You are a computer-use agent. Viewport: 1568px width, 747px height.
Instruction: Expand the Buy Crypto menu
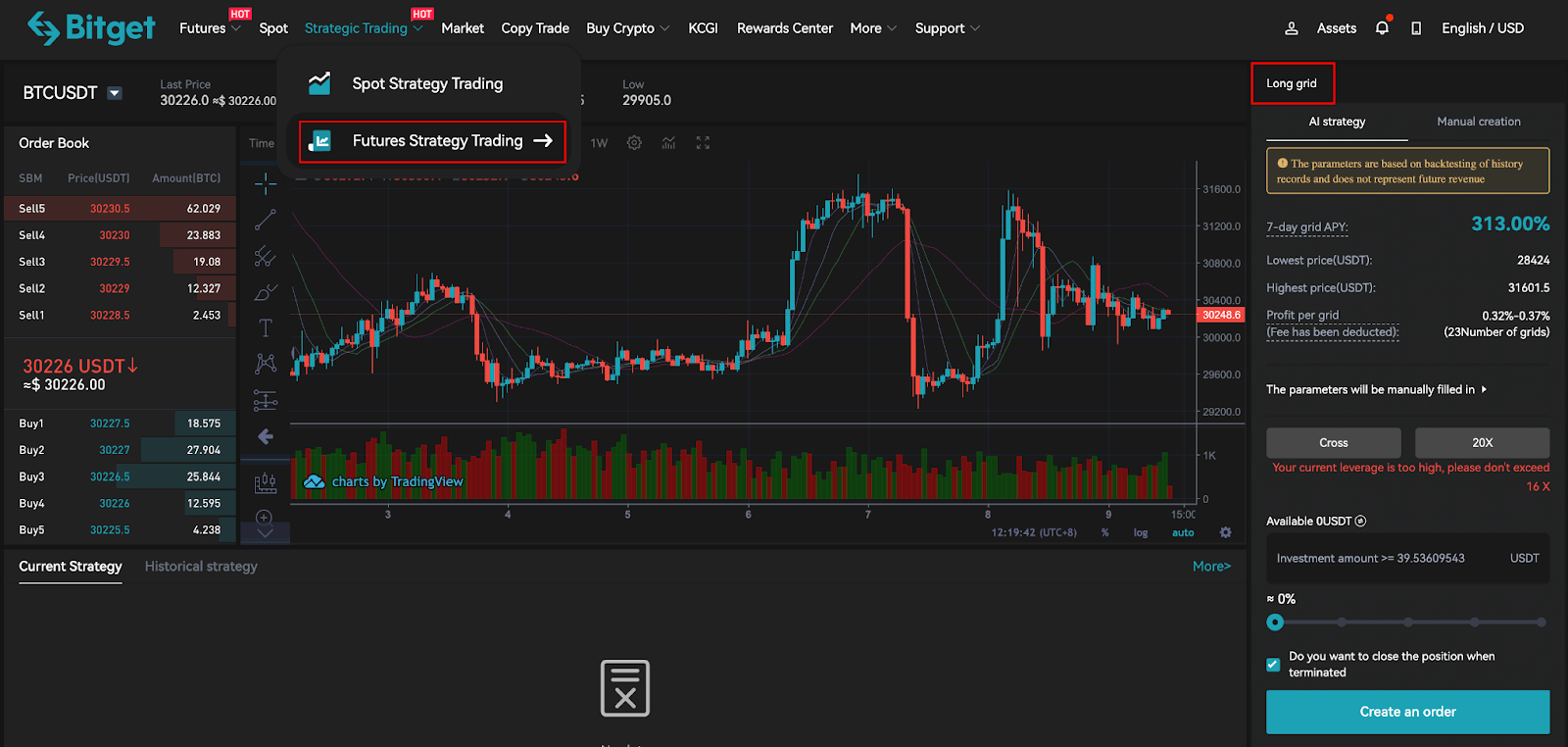[628, 28]
